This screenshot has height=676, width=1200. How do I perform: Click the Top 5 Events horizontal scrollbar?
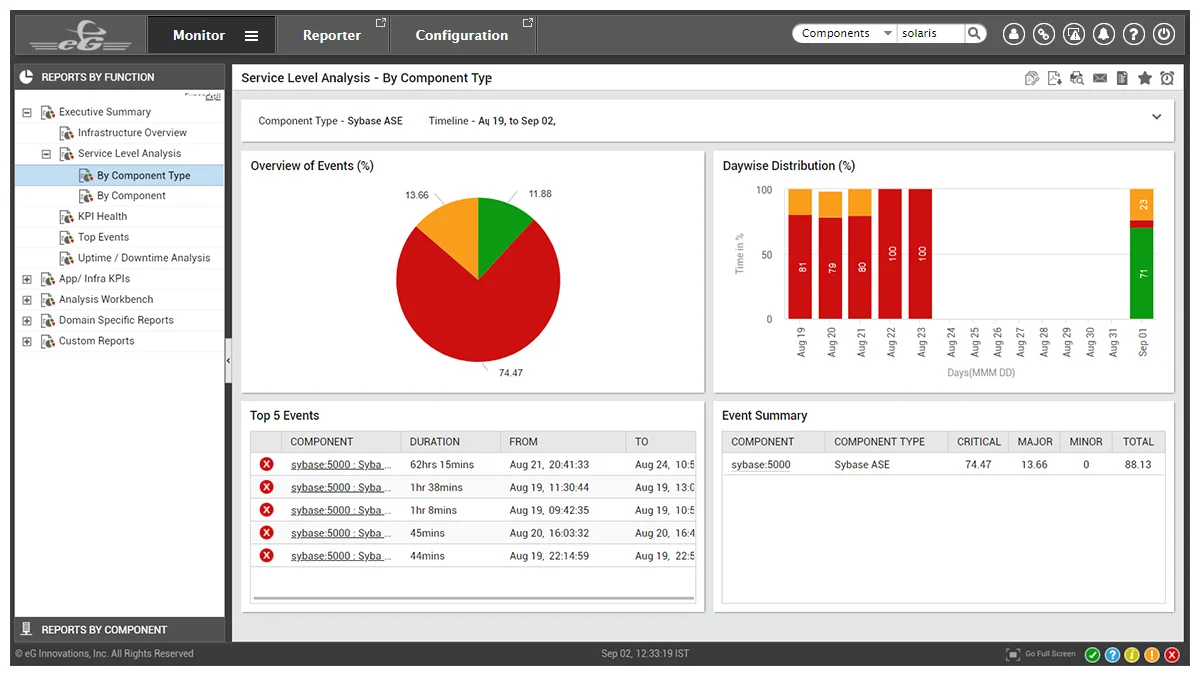(473, 598)
